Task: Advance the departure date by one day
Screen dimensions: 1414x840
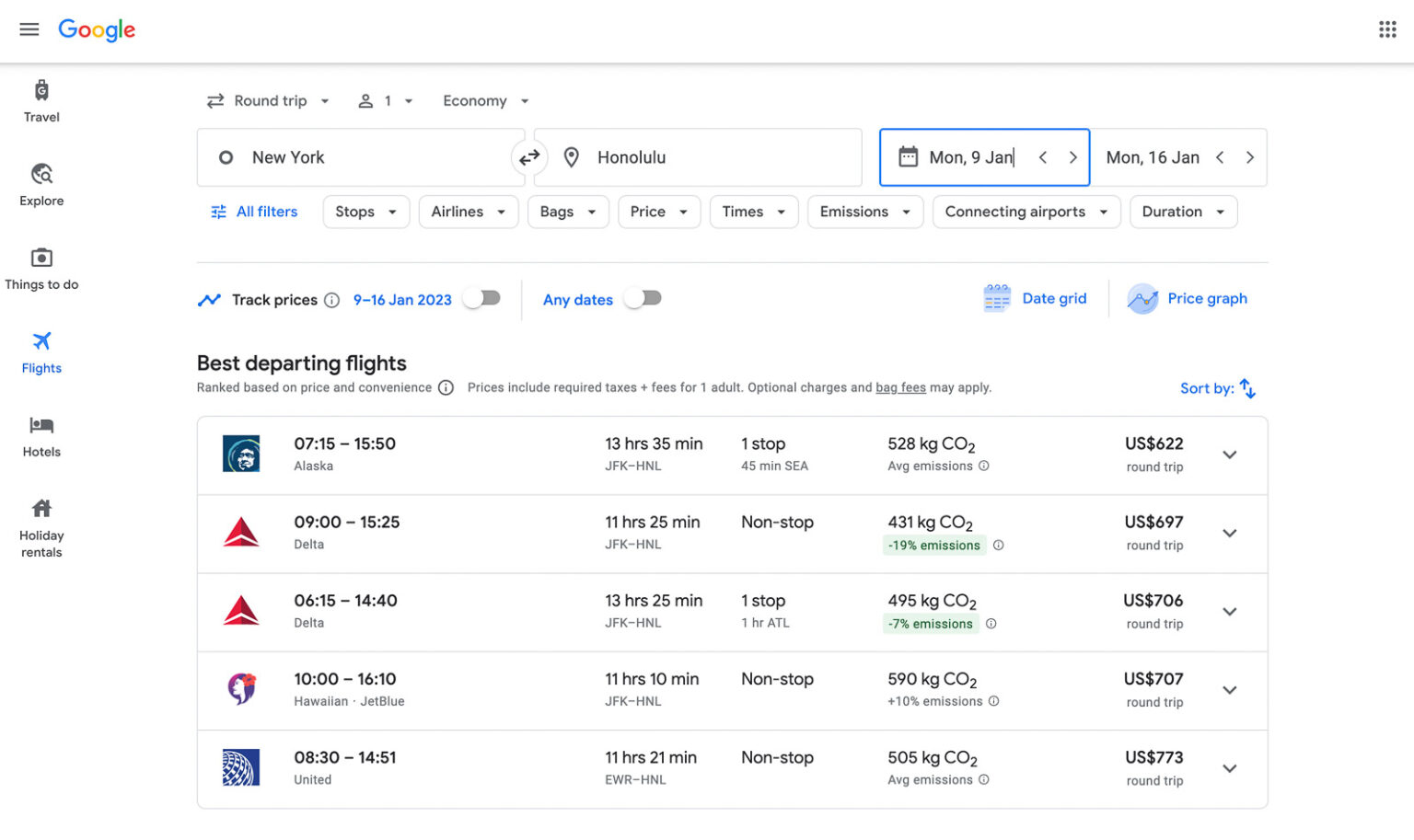Action: pyautogui.click(x=1072, y=158)
